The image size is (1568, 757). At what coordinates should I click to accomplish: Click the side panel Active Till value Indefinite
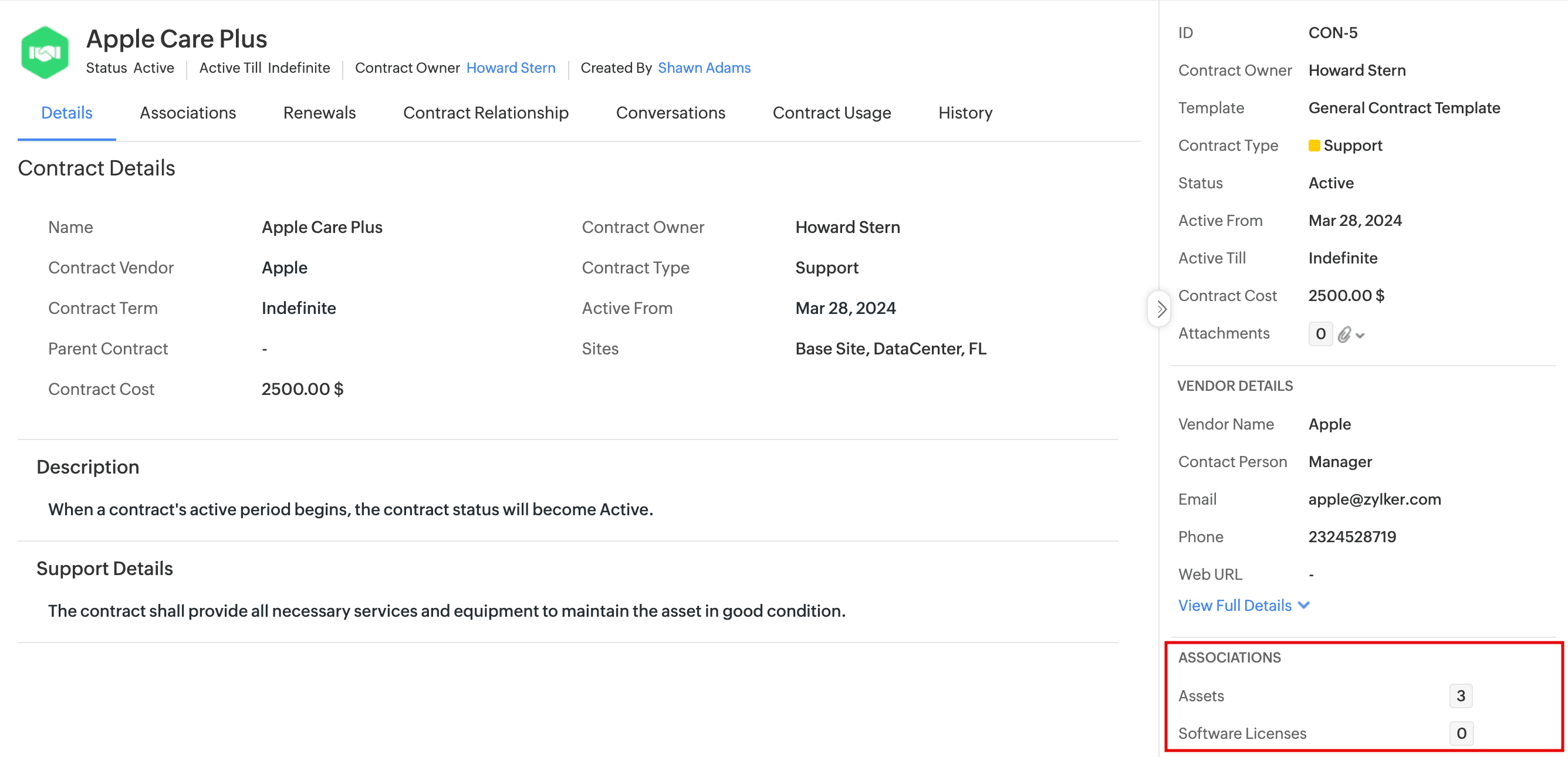pos(1343,258)
